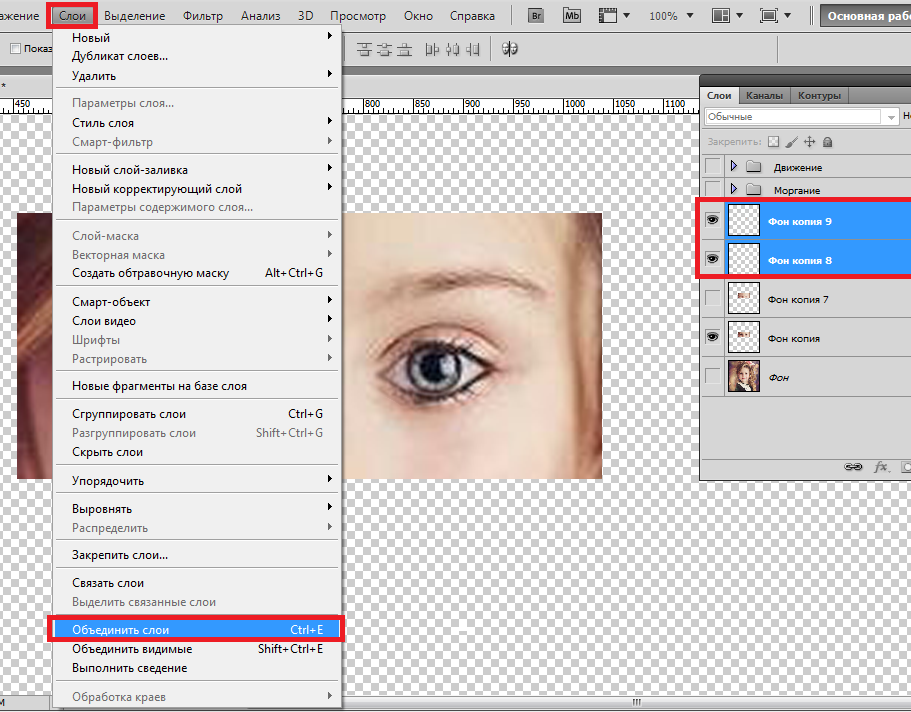Open the Фильтр menu
This screenshot has width=911, height=712.
click(x=203, y=16)
